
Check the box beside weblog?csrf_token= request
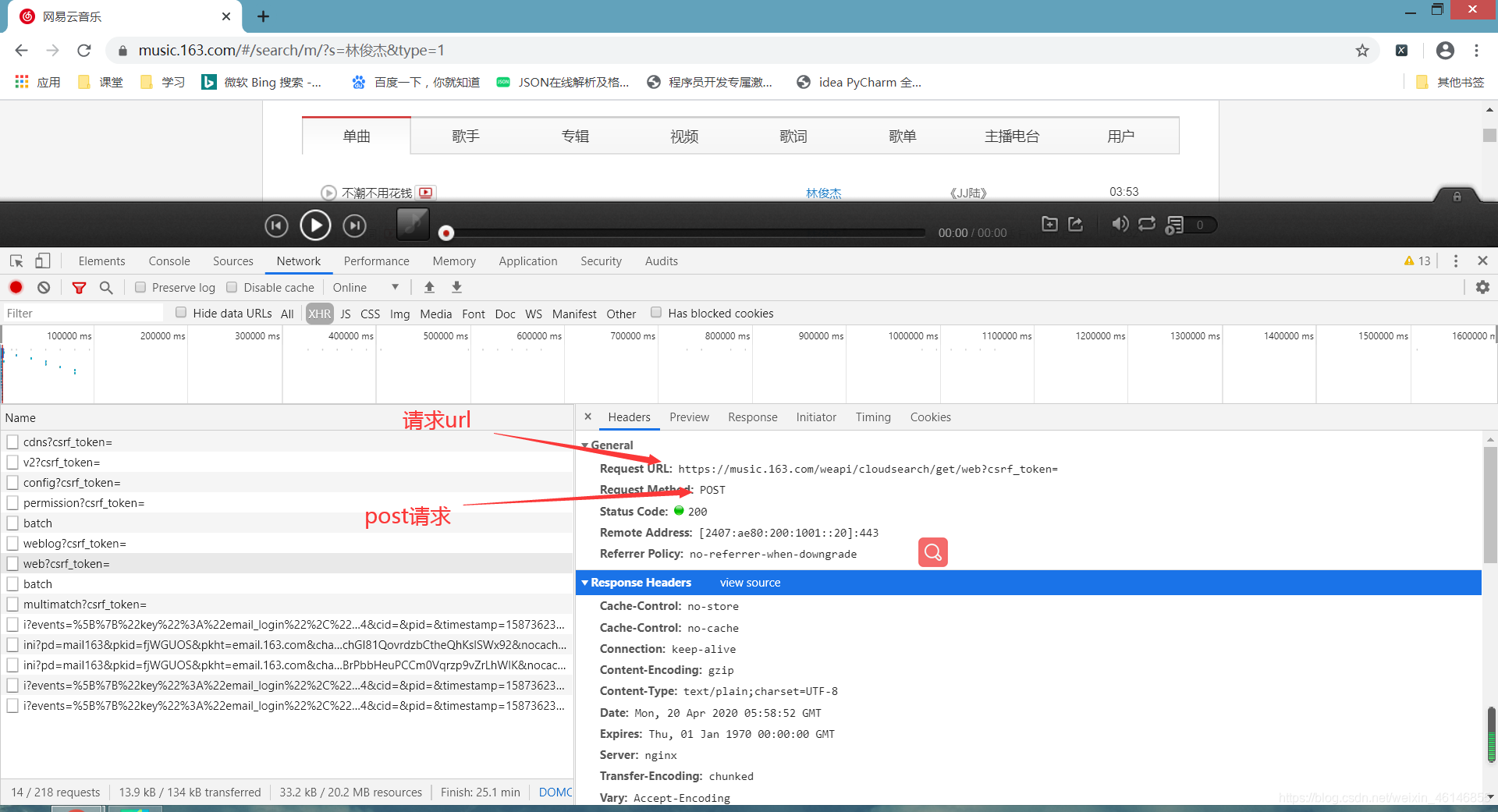tap(12, 543)
